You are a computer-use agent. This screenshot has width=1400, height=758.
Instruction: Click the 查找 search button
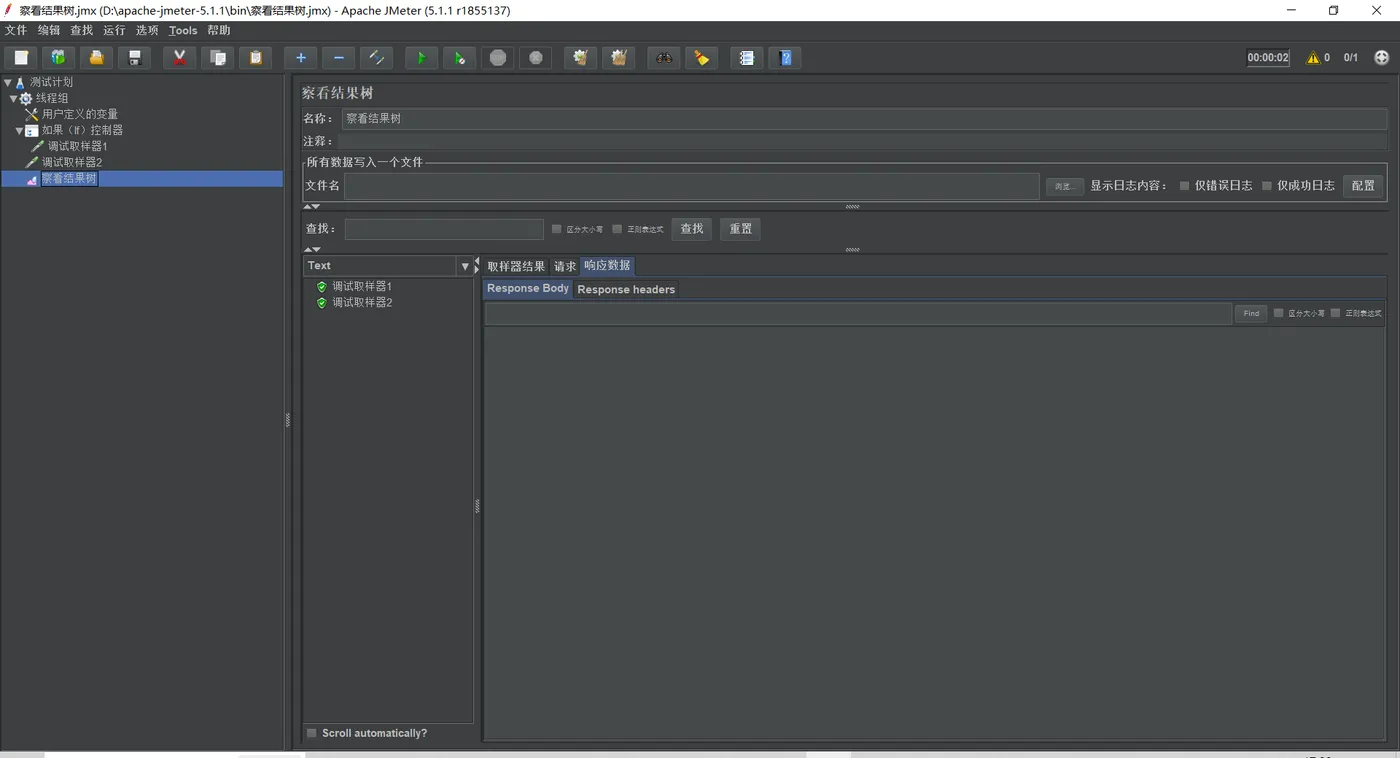coord(692,229)
